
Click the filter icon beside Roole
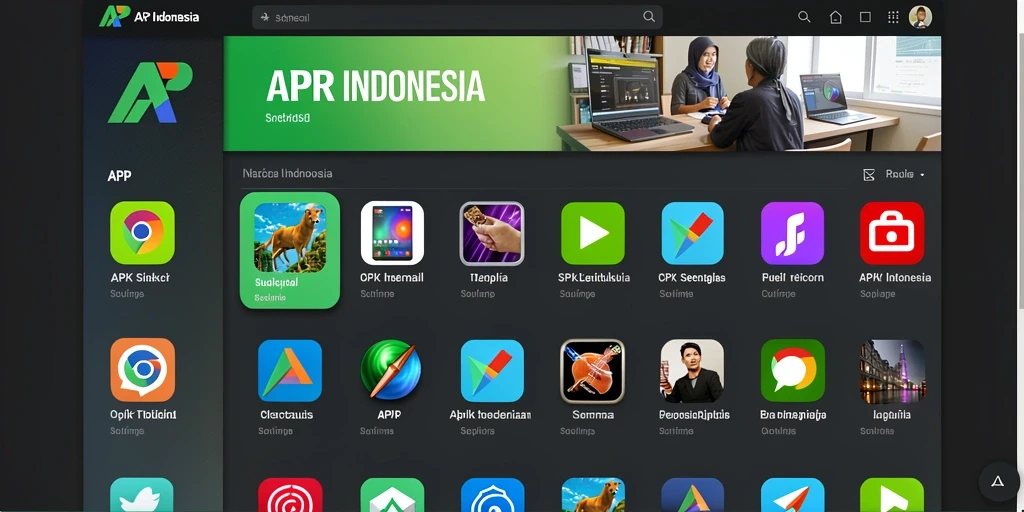[869, 174]
